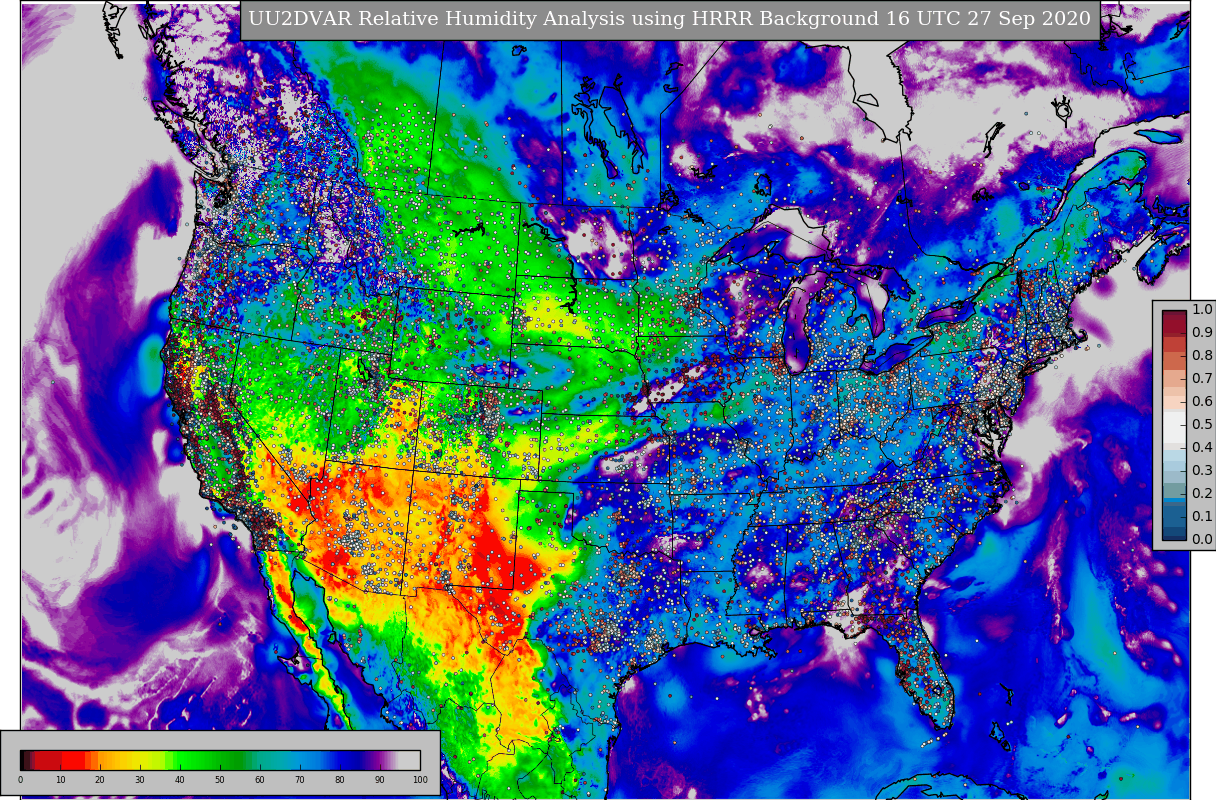Click the '0.8' label on the right colorbar

point(1202,356)
